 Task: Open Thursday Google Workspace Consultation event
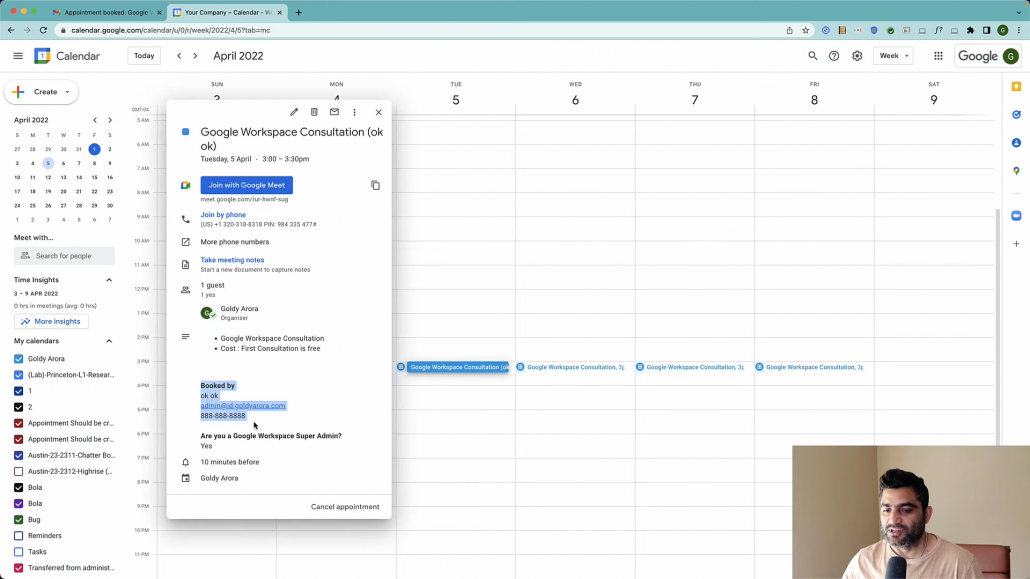(690, 367)
